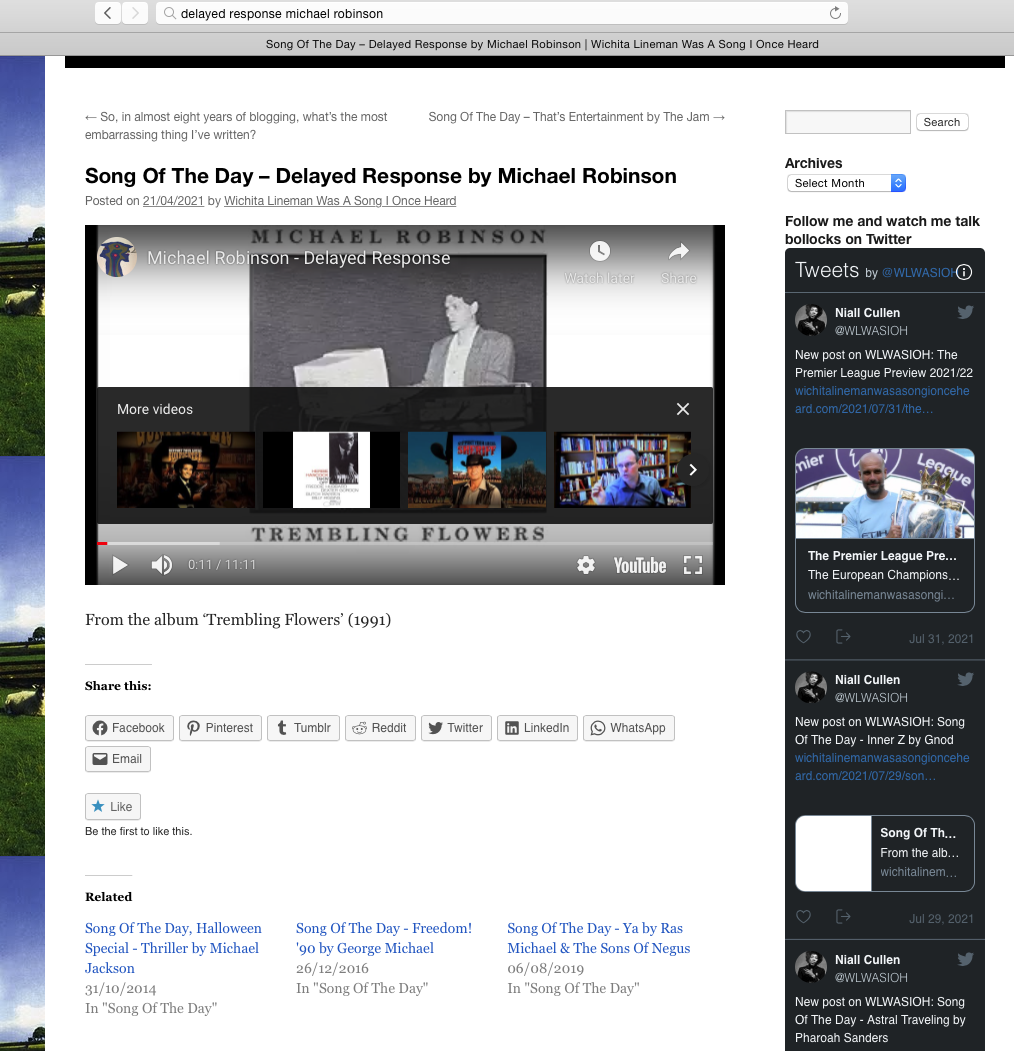Share the post on Pinterest
The width and height of the screenshot is (1014, 1051).
[x=220, y=728]
